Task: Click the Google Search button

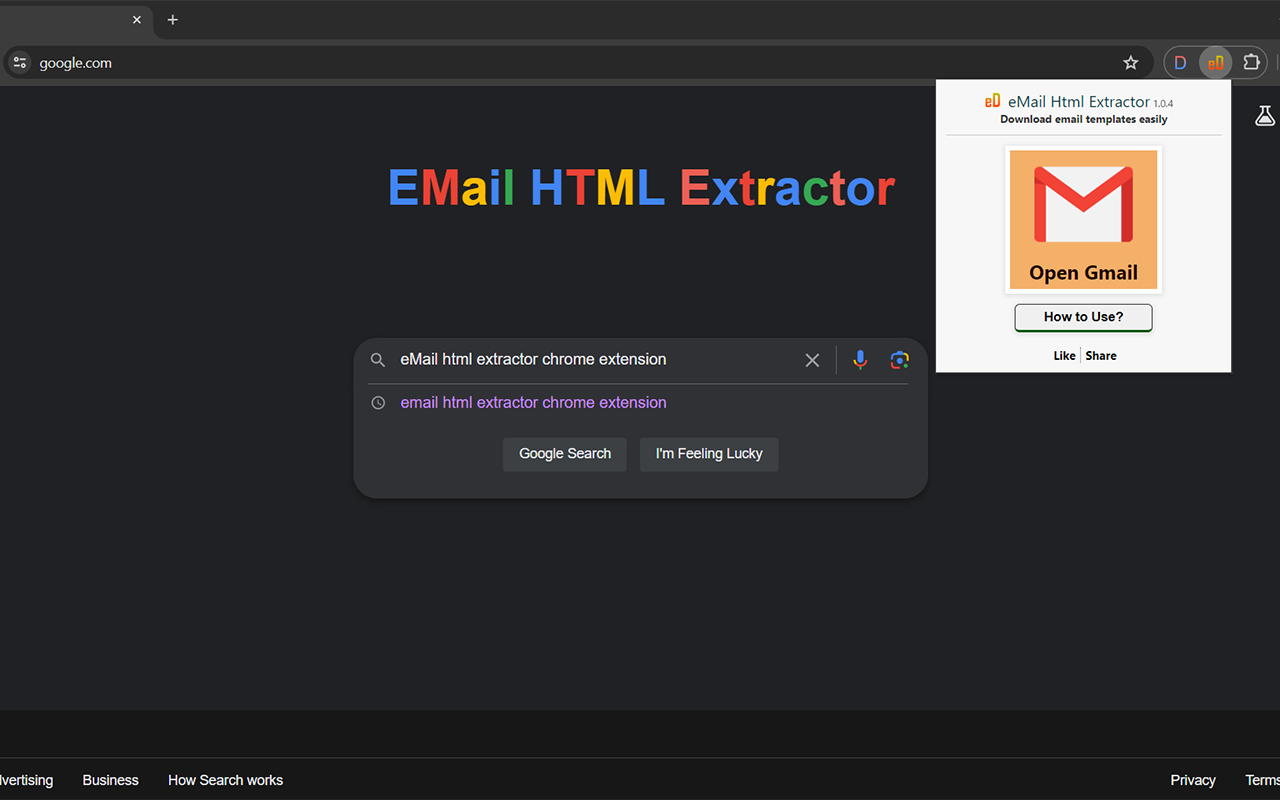Action: point(564,454)
